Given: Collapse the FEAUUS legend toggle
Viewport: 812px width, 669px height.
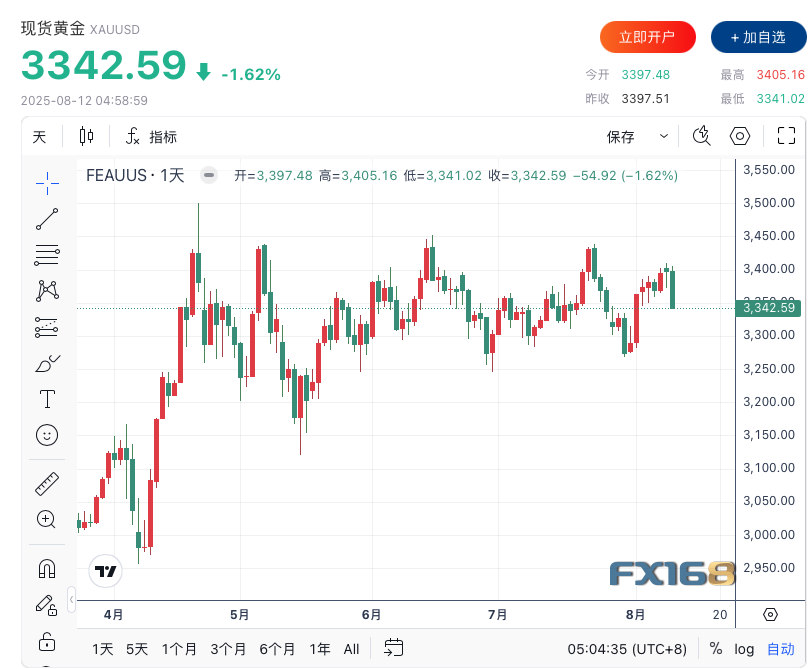Looking at the screenshot, I should (x=209, y=176).
